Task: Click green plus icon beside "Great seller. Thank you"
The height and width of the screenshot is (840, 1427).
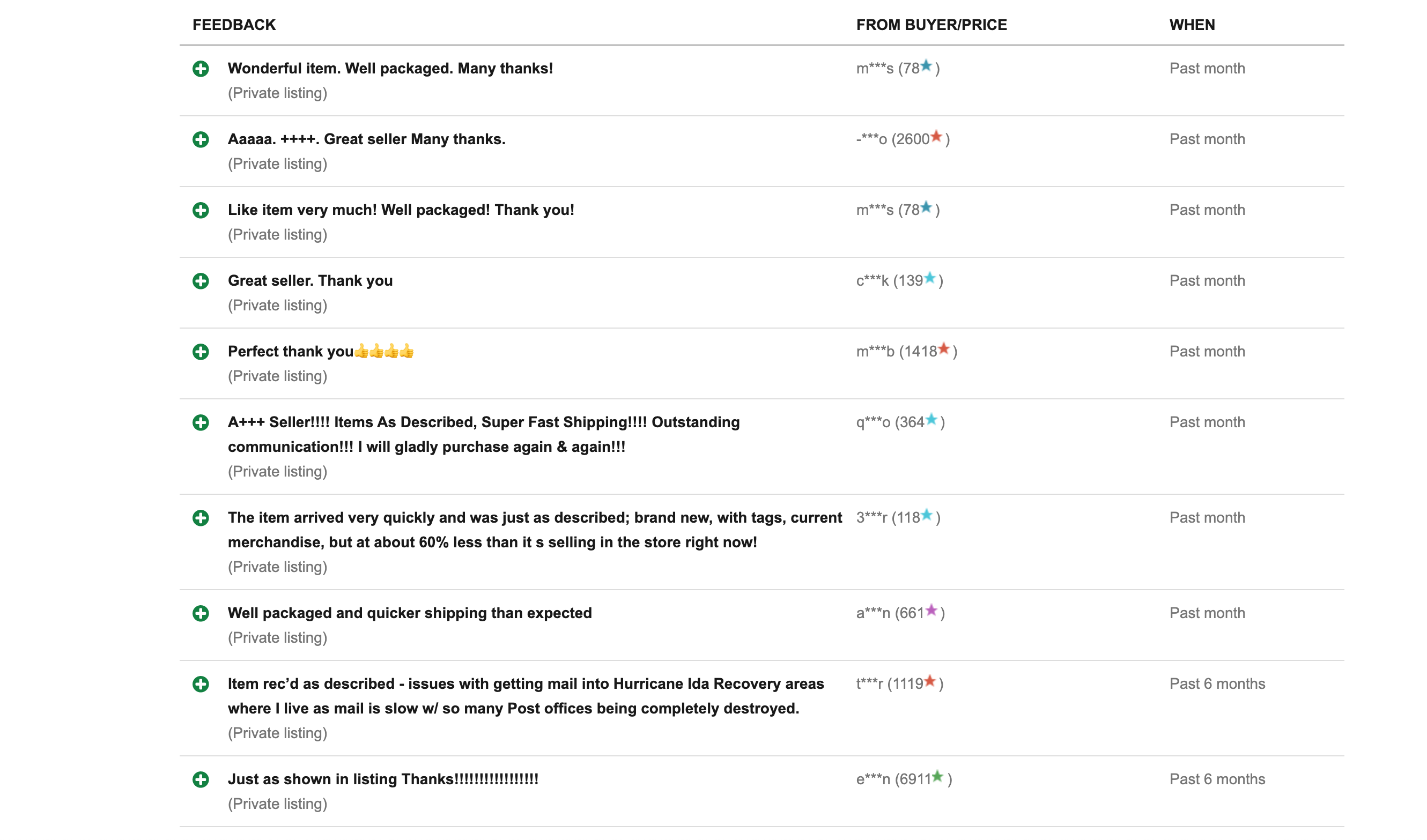Action: tap(201, 281)
